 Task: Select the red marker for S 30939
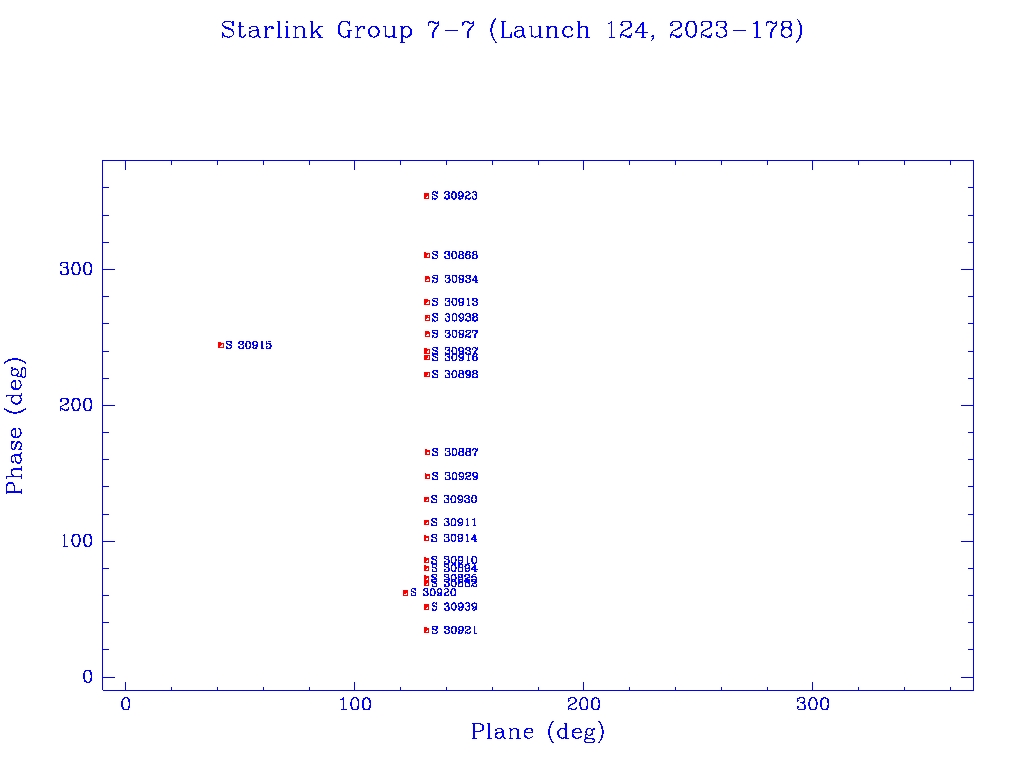coord(426,607)
